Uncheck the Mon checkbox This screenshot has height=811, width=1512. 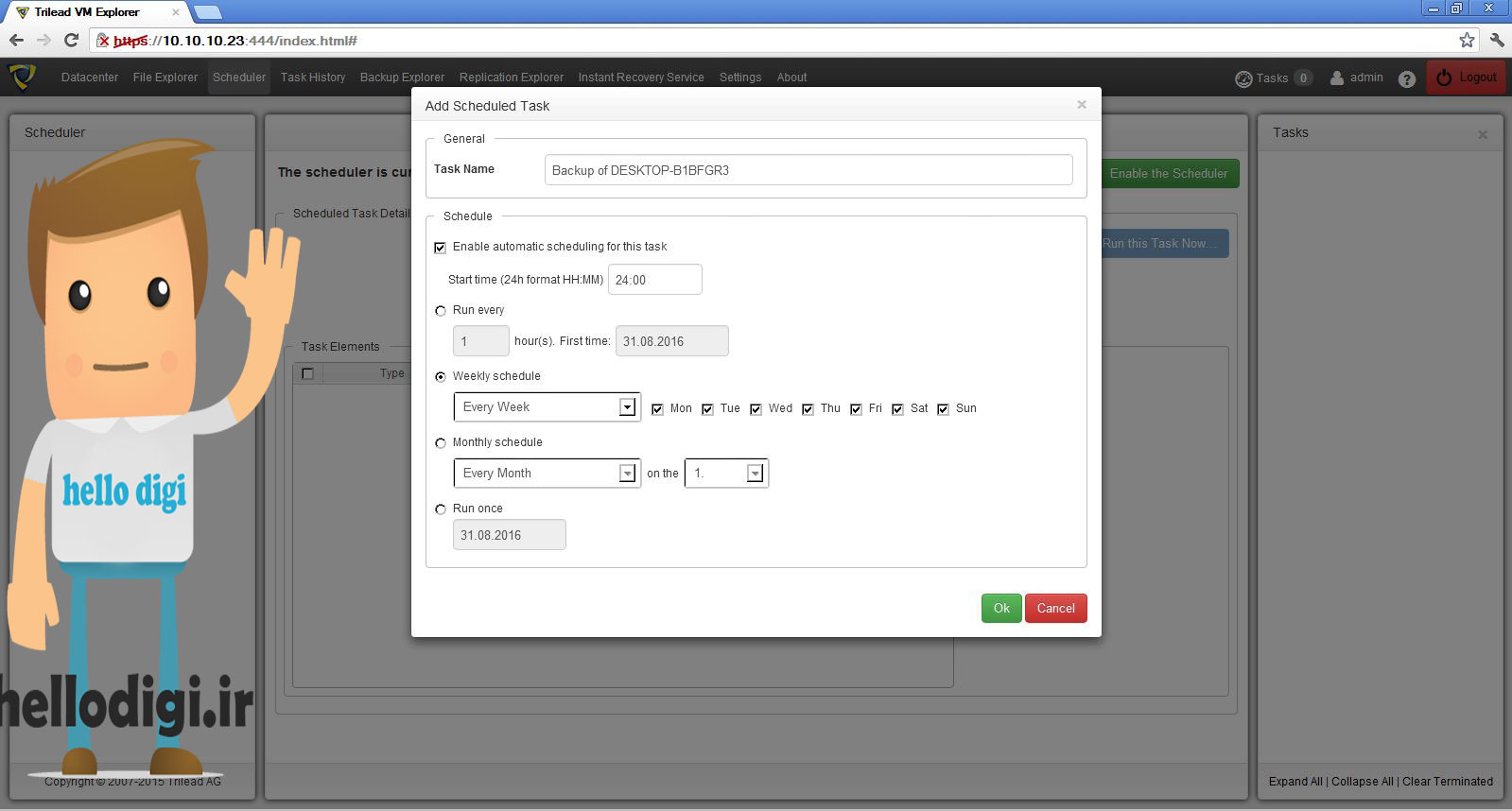658,409
